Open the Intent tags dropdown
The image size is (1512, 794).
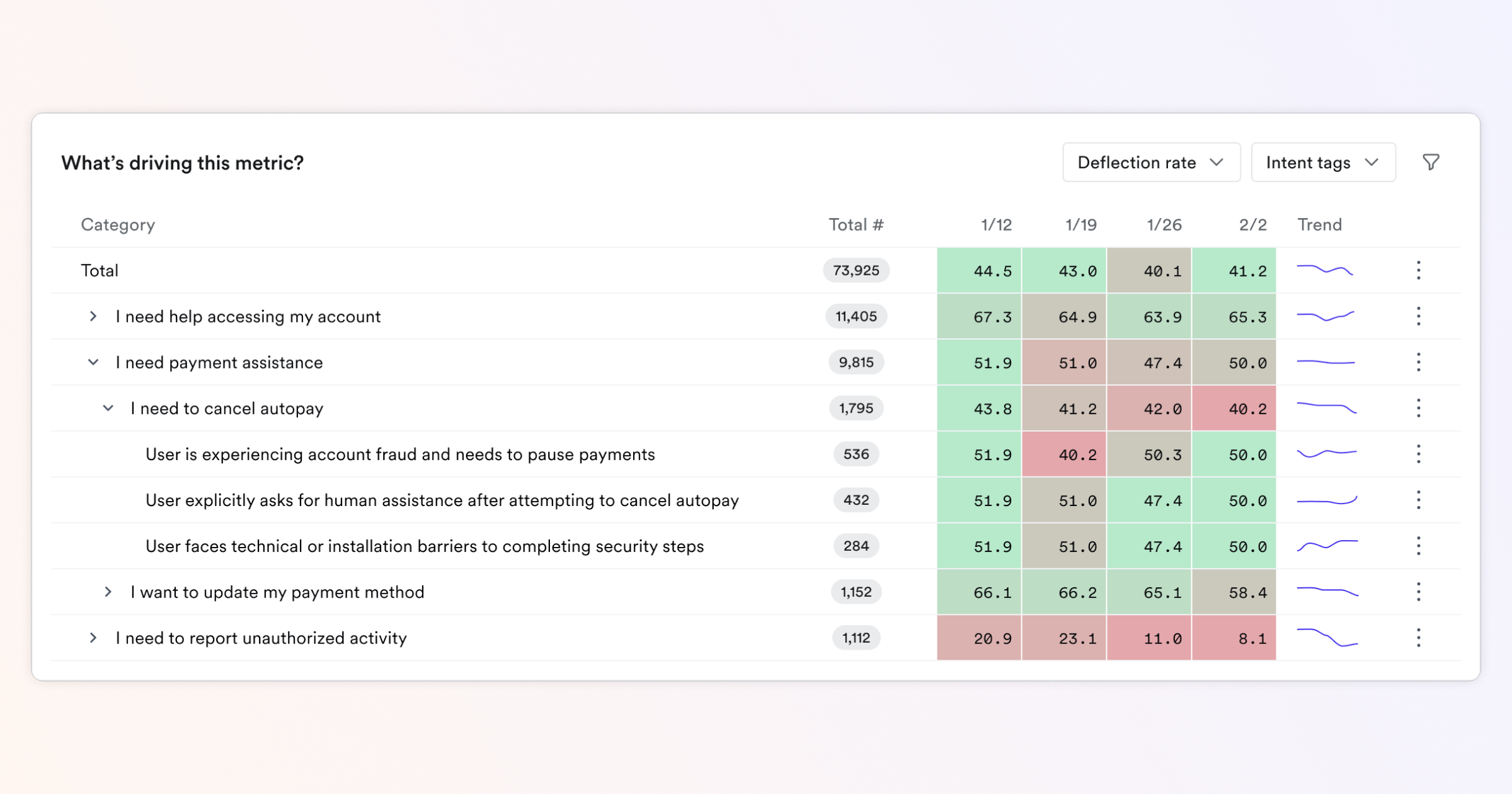click(x=1322, y=163)
